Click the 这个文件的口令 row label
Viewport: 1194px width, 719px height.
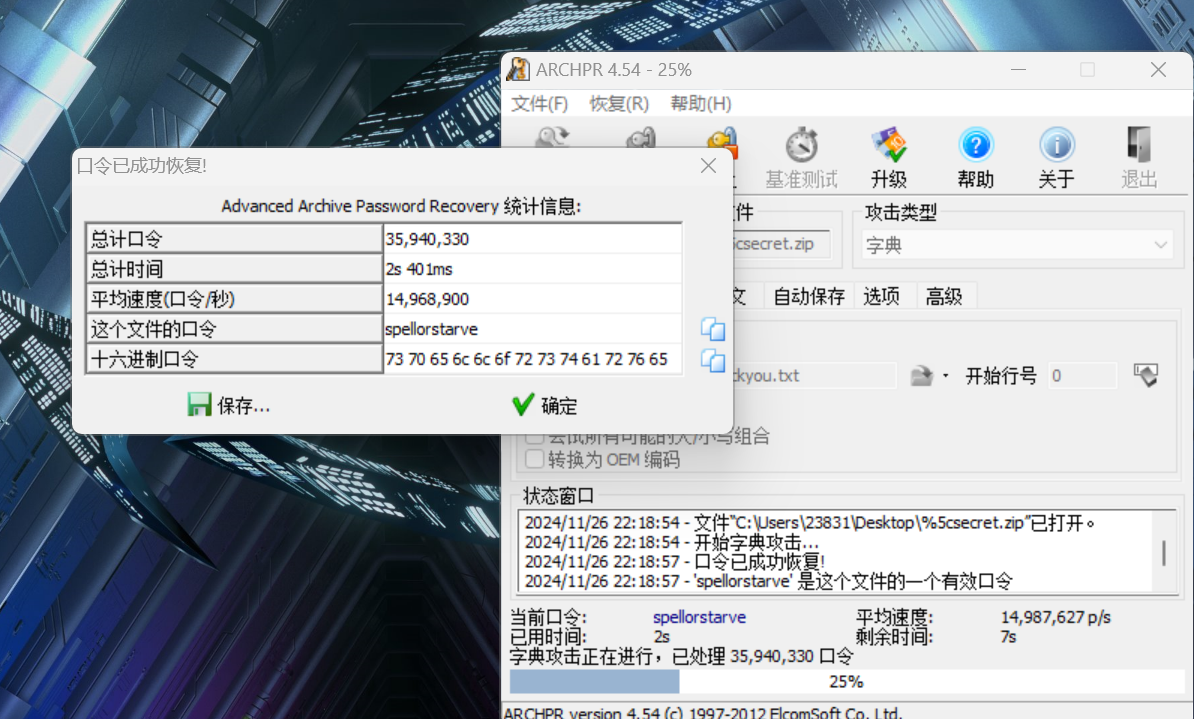[x=234, y=329]
